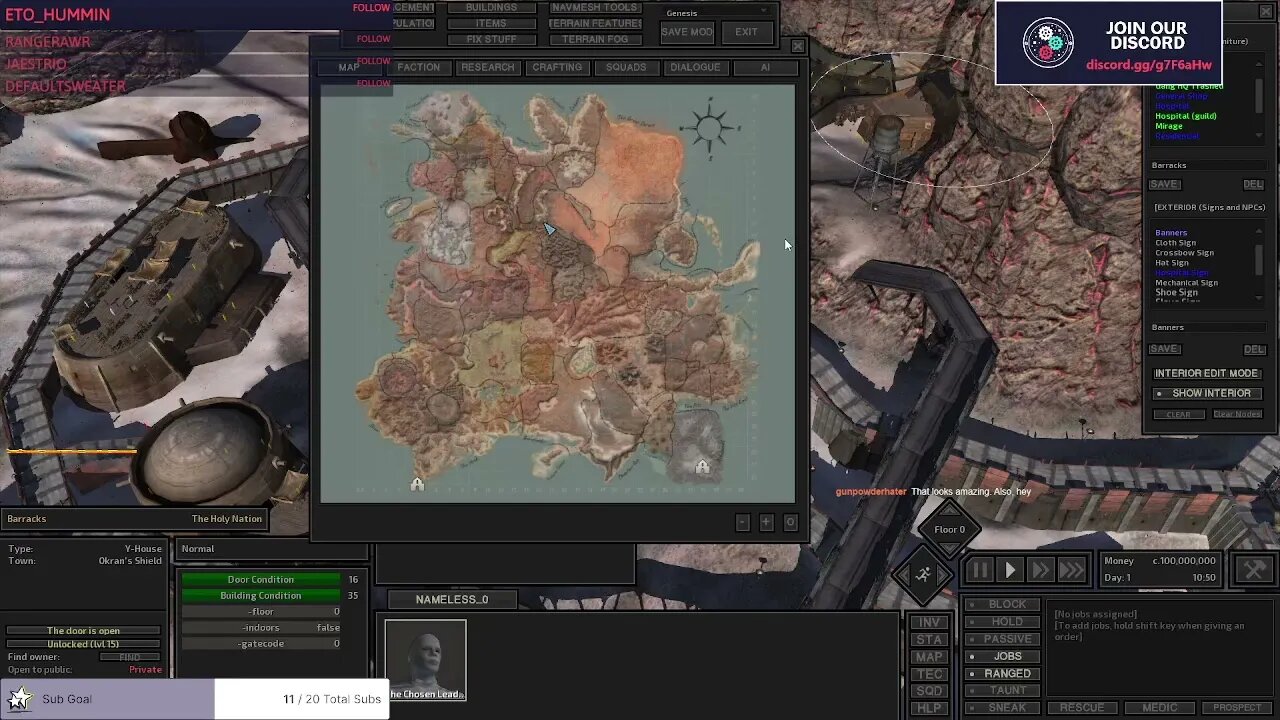Click the player location arrow on the map
The width and height of the screenshot is (1280, 720).
click(549, 229)
